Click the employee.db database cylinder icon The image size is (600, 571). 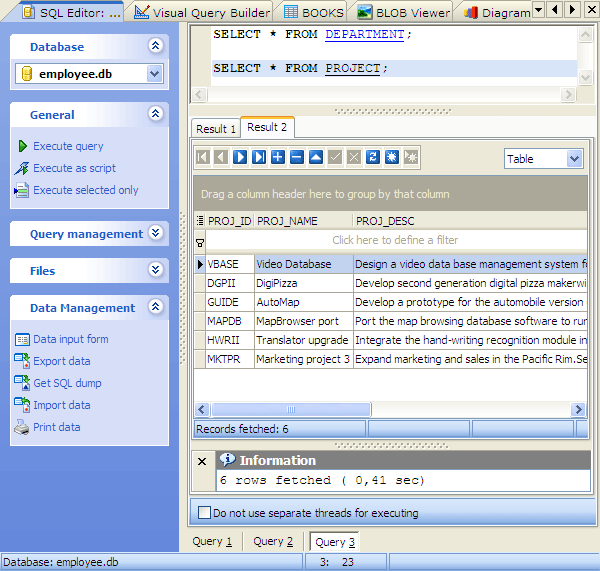click(27, 74)
